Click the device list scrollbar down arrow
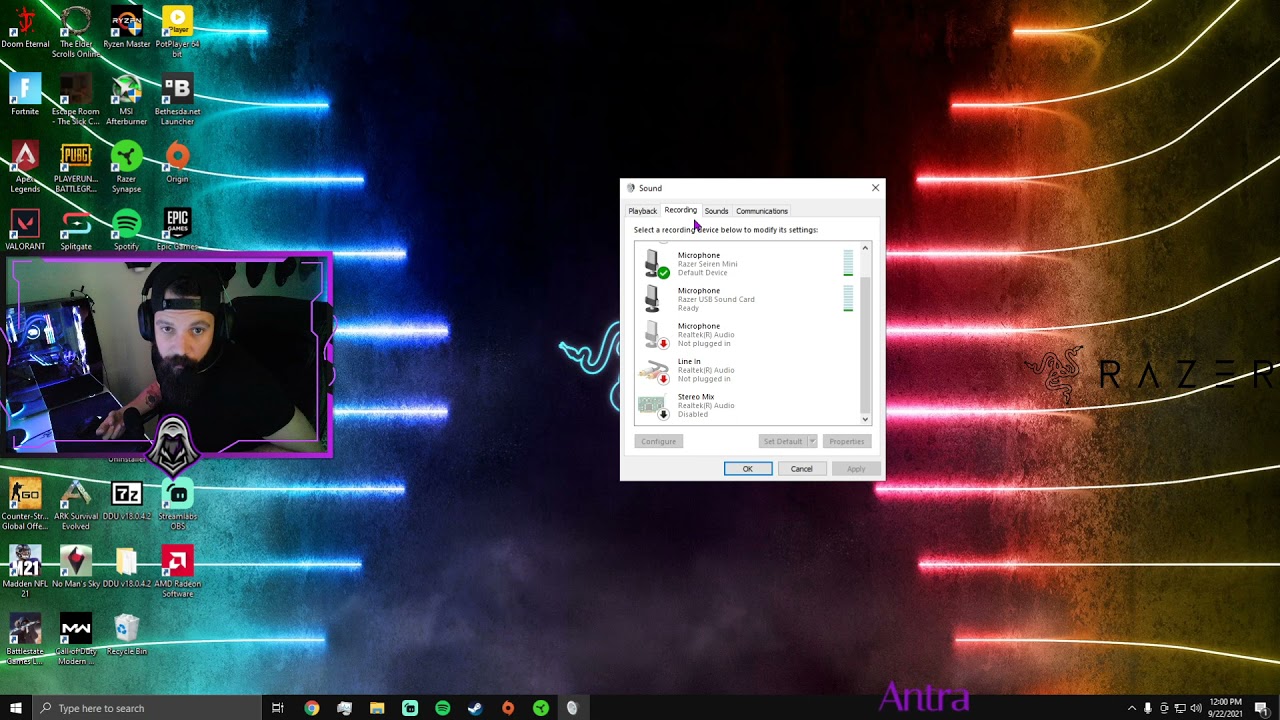The image size is (1280, 720). coord(865,419)
